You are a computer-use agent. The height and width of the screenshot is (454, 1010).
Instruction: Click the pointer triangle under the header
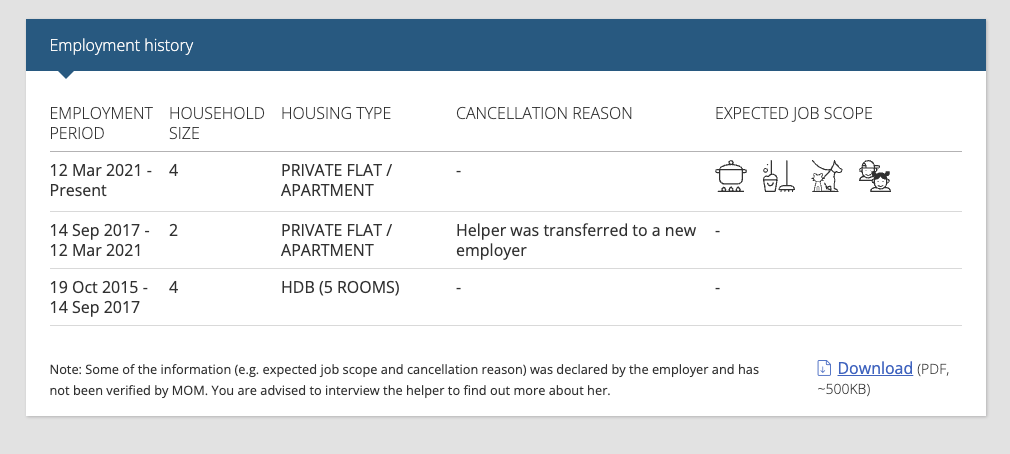(65, 75)
